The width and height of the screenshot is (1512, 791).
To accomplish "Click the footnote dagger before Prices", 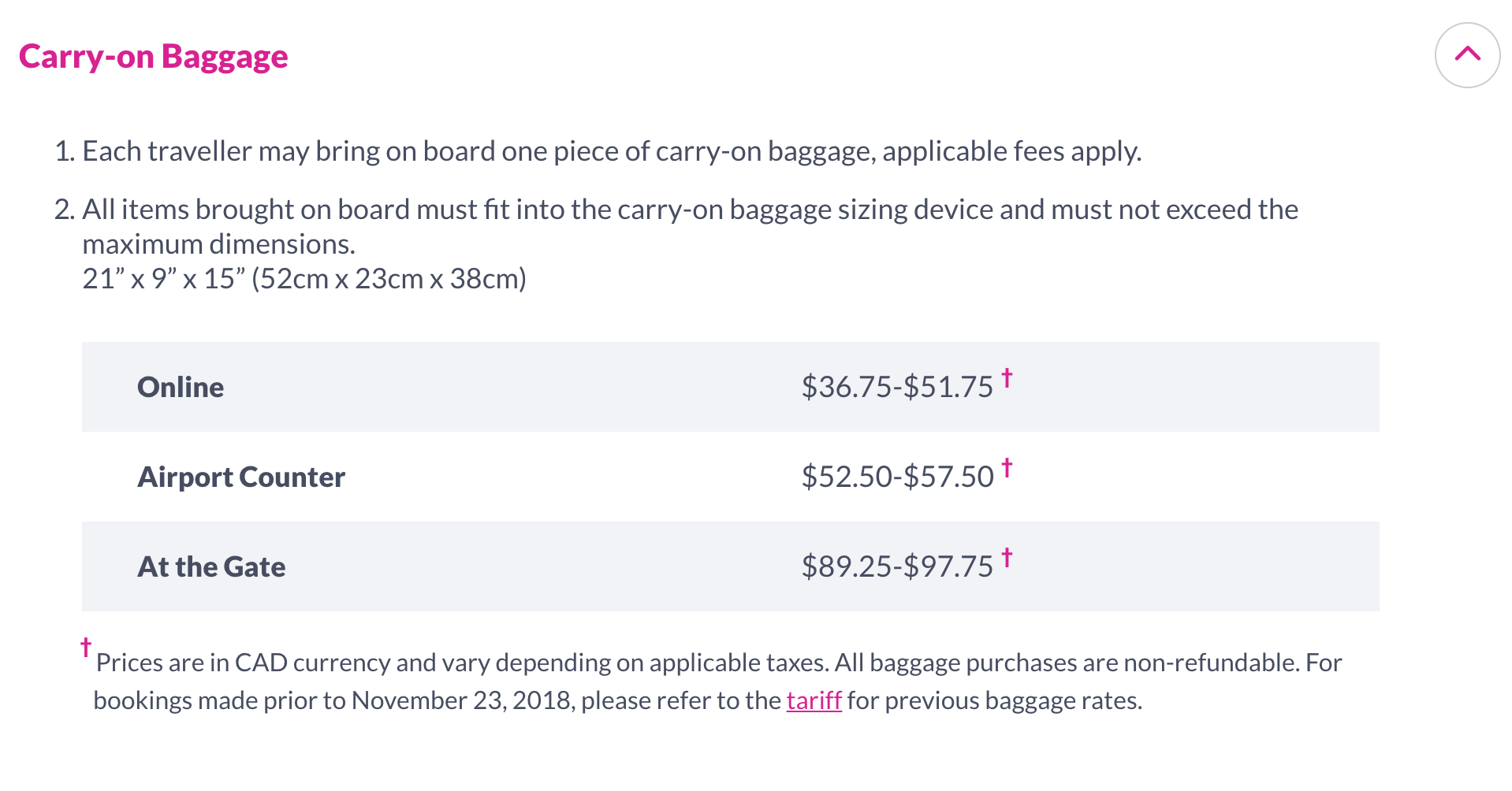I will click(86, 648).
